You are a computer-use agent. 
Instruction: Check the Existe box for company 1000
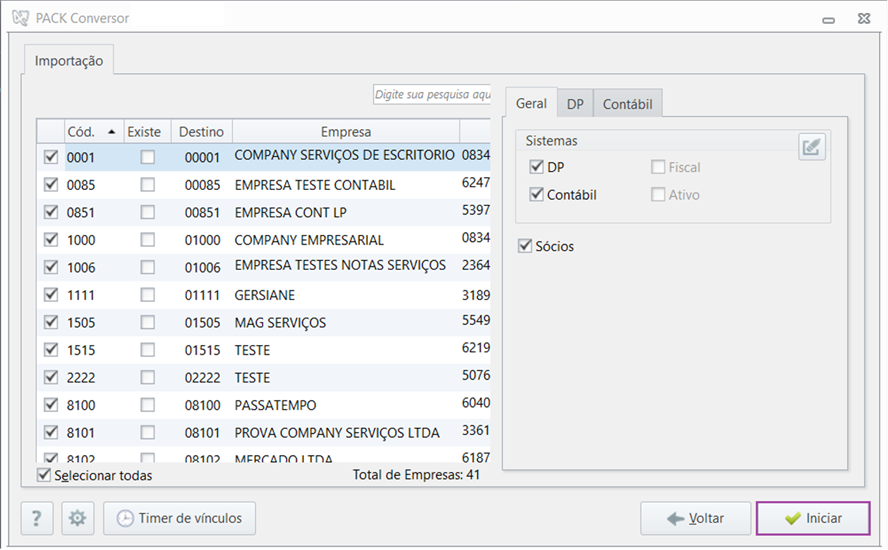(148, 240)
